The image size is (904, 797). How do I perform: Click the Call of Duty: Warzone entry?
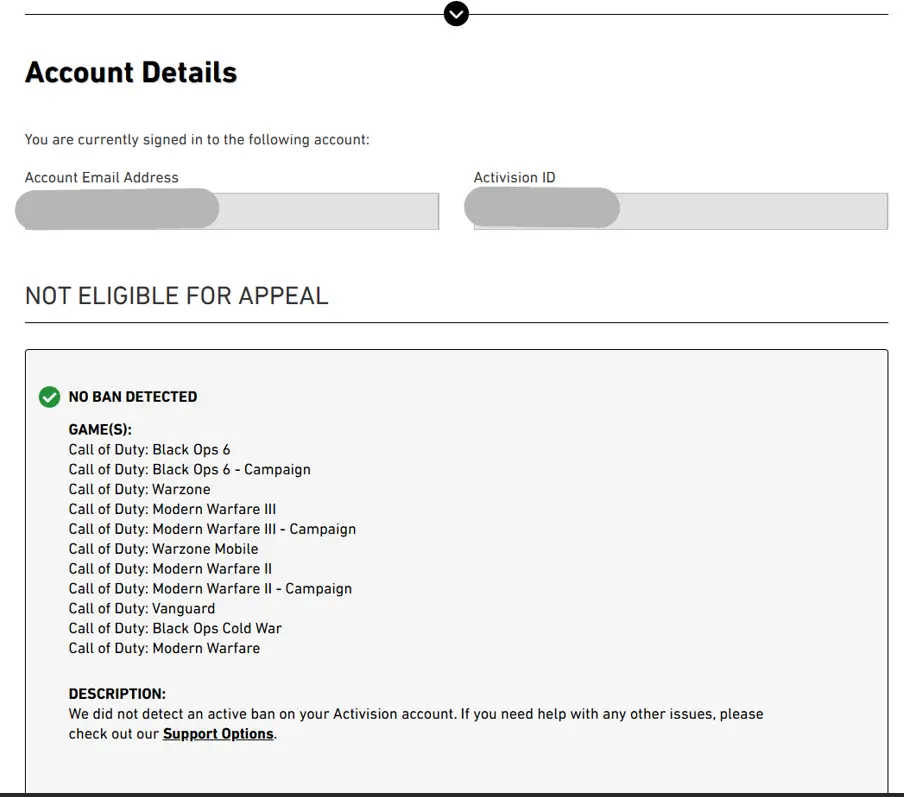point(140,490)
